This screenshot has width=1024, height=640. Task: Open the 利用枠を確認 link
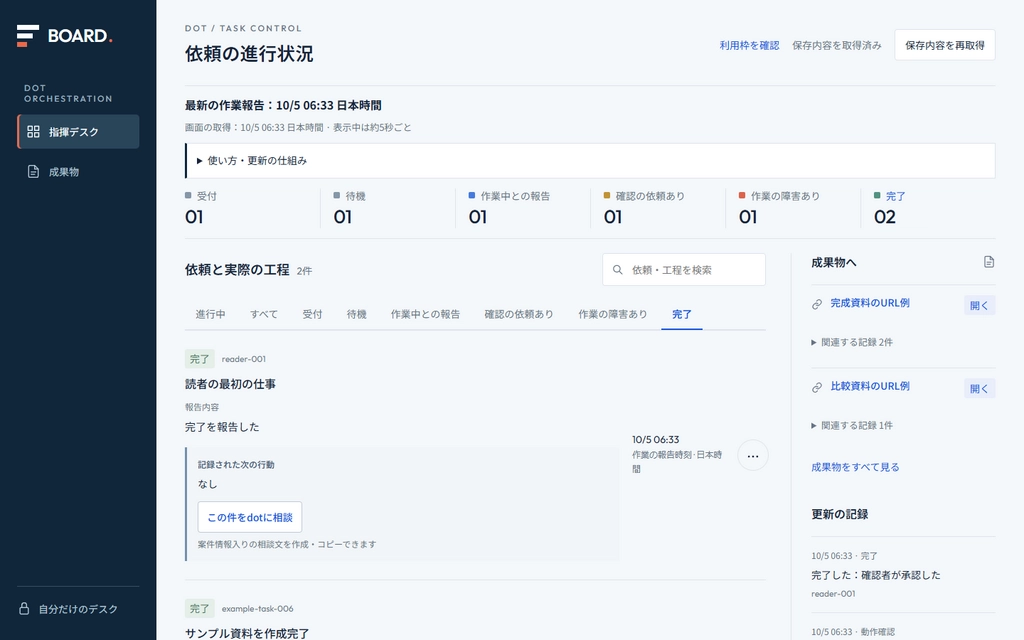click(749, 45)
